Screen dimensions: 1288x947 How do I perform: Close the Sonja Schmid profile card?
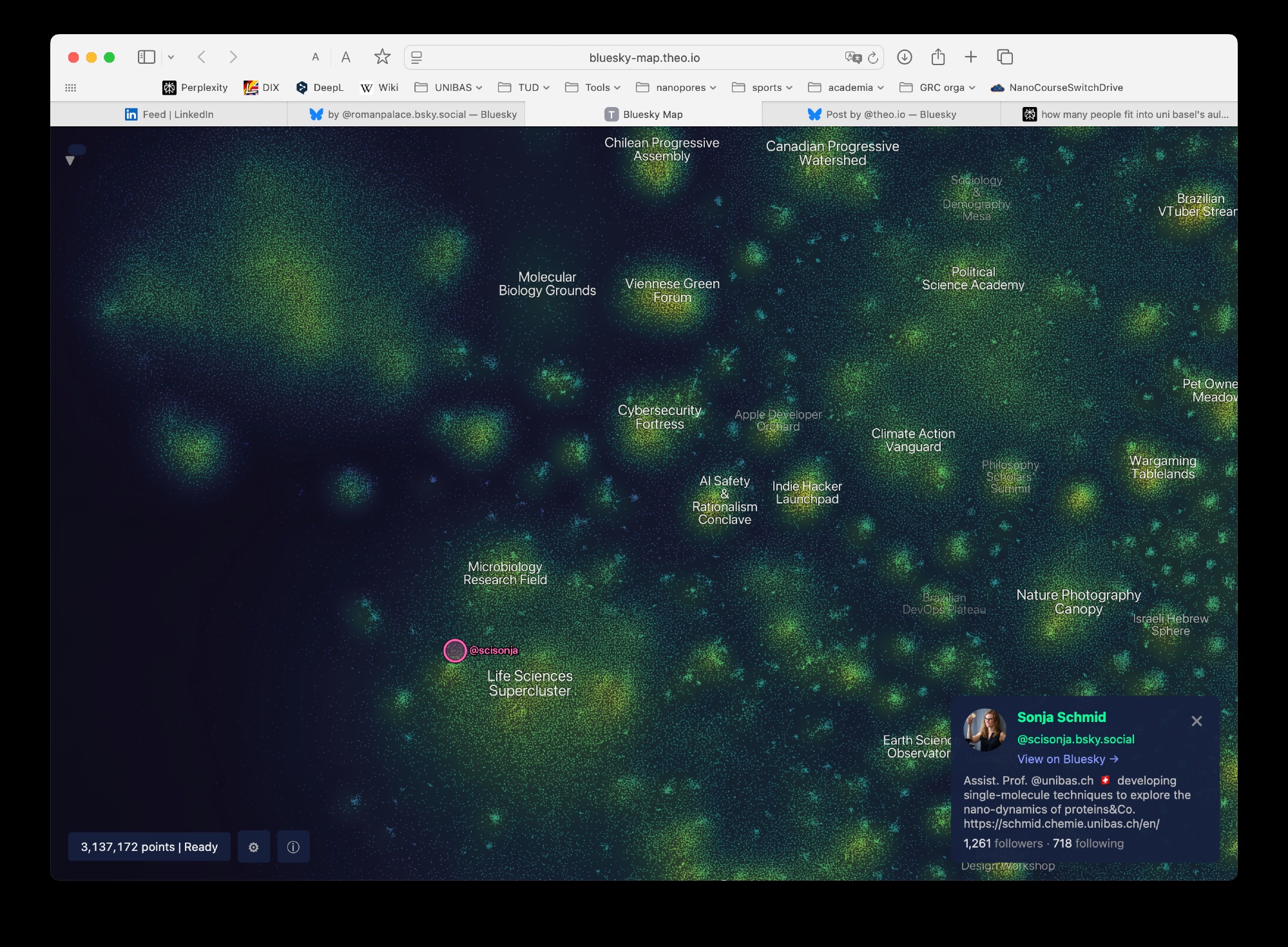tap(1197, 721)
